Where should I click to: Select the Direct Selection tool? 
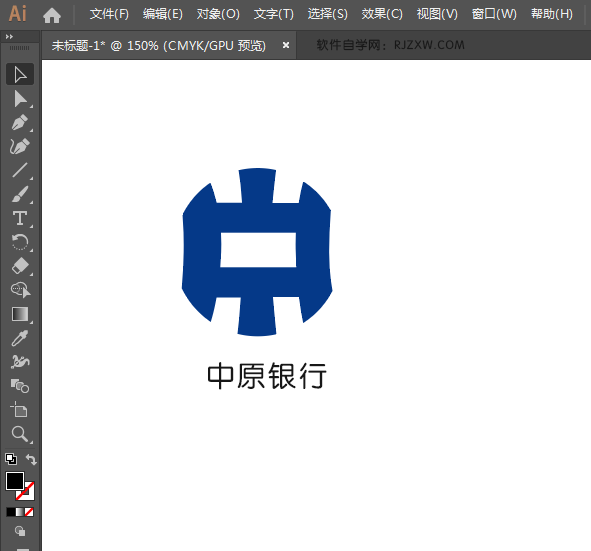(20, 99)
